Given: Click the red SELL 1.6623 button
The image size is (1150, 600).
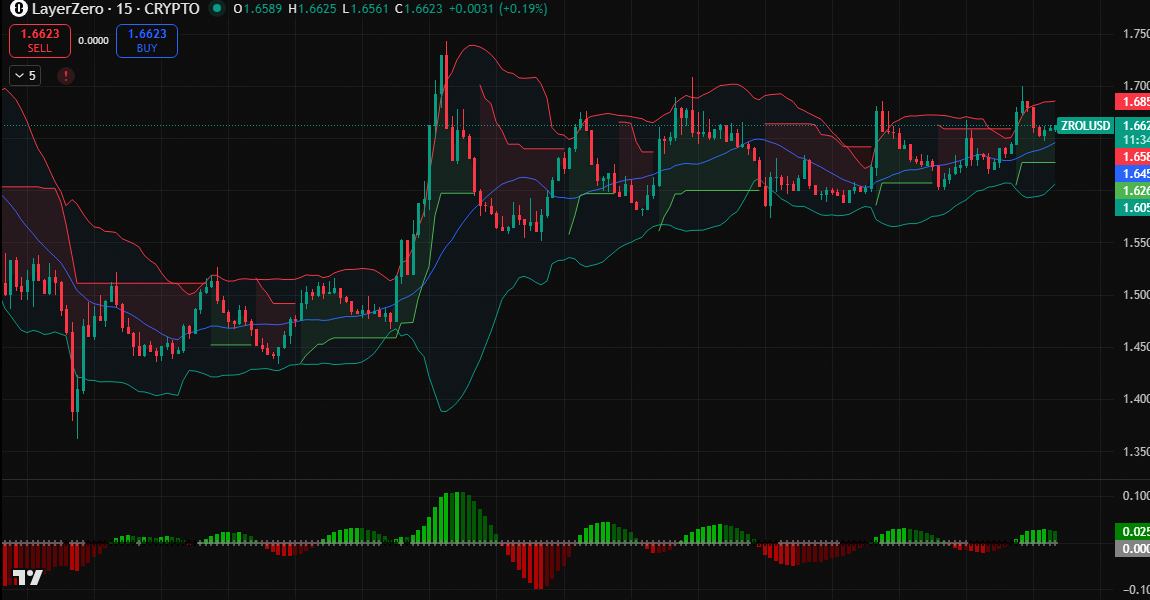Looking at the screenshot, I should [39, 40].
